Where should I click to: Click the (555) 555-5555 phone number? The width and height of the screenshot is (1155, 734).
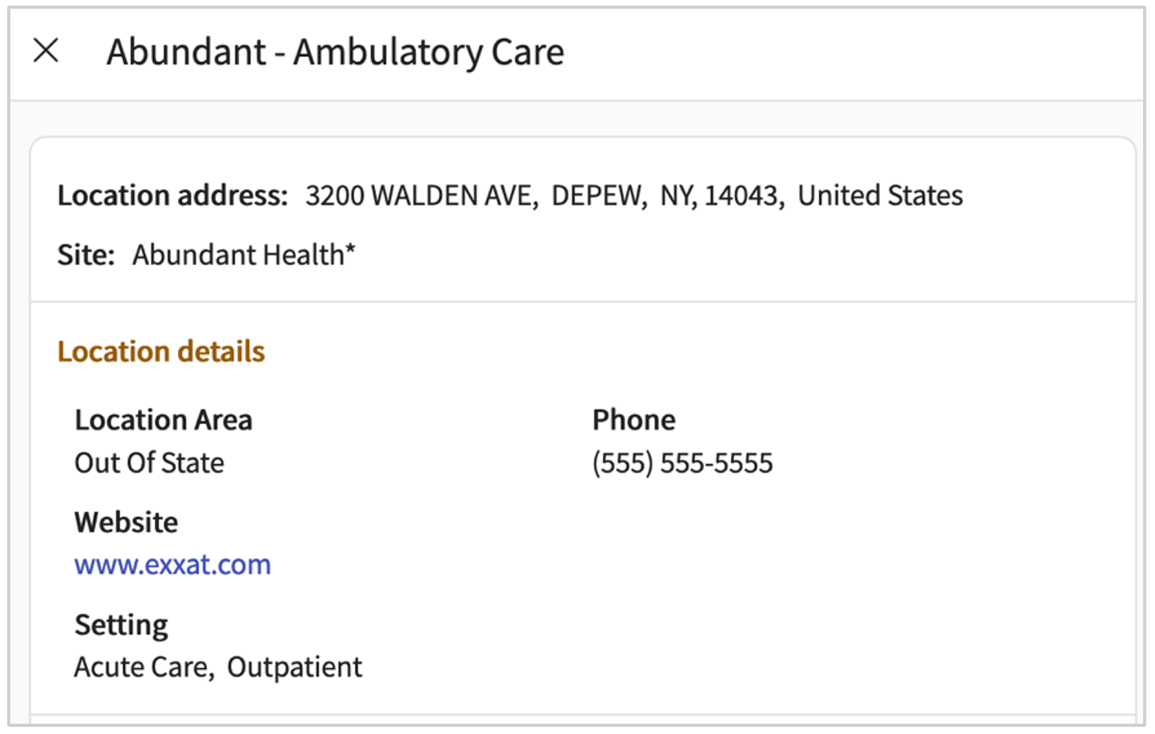coord(682,463)
